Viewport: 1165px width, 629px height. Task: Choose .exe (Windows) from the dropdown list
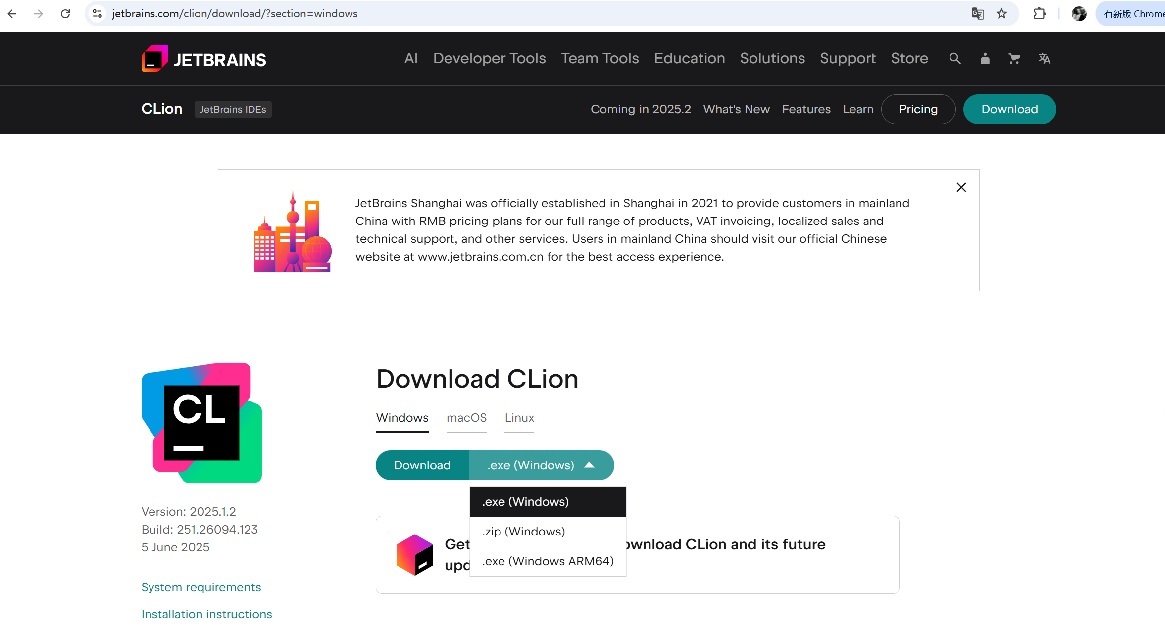click(548, 501)
